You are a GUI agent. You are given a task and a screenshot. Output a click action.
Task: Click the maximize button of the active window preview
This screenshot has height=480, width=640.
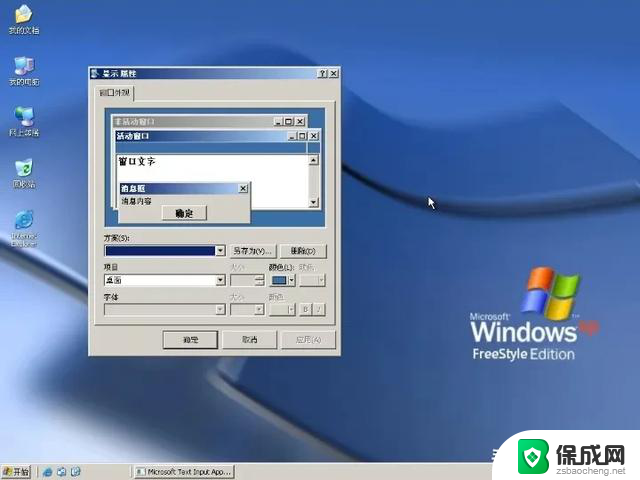click(x=302, y=136)
